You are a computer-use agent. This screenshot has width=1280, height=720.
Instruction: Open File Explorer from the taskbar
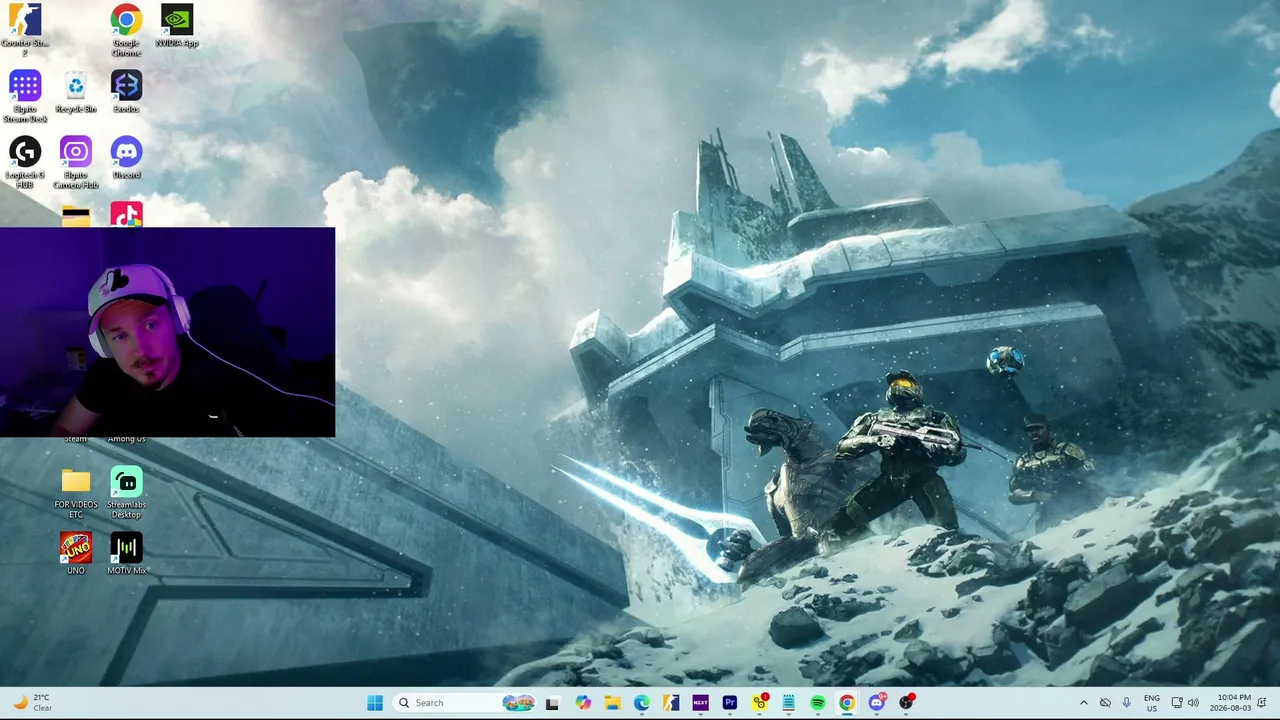(x=612, y=703)
